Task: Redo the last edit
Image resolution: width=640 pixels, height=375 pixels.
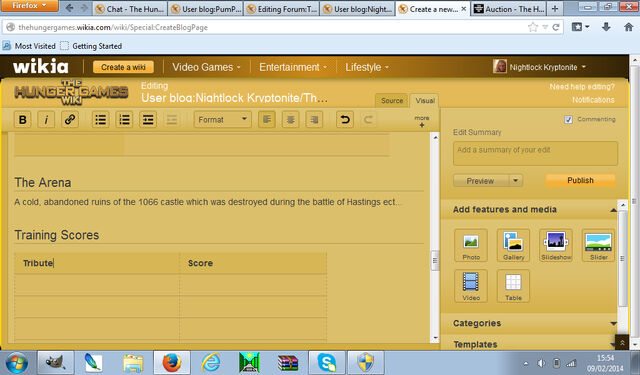Action: 368,120
